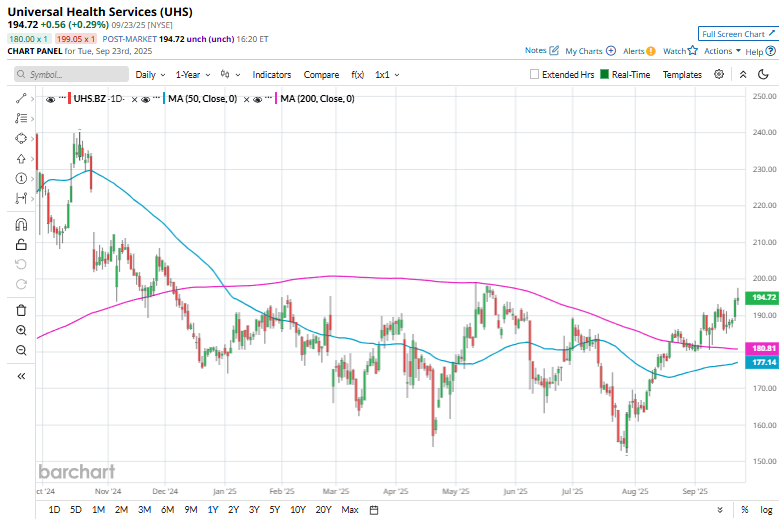Open the Fibonacci and text tools icon
Image resolution: width=782 pixels, height=523 pixels.
point(21,119)
